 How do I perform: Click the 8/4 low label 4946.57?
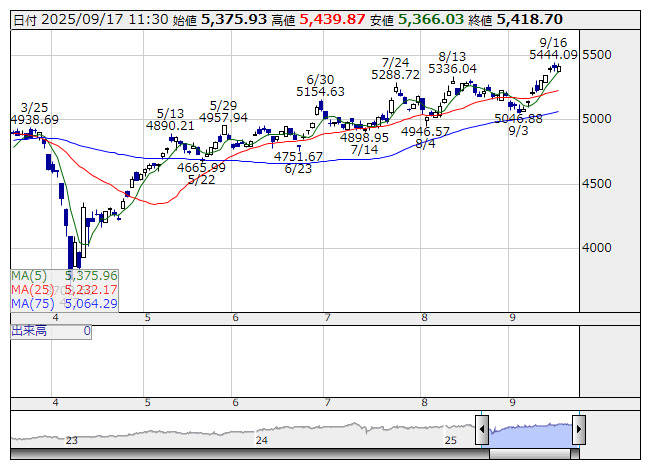pos(425,132)
